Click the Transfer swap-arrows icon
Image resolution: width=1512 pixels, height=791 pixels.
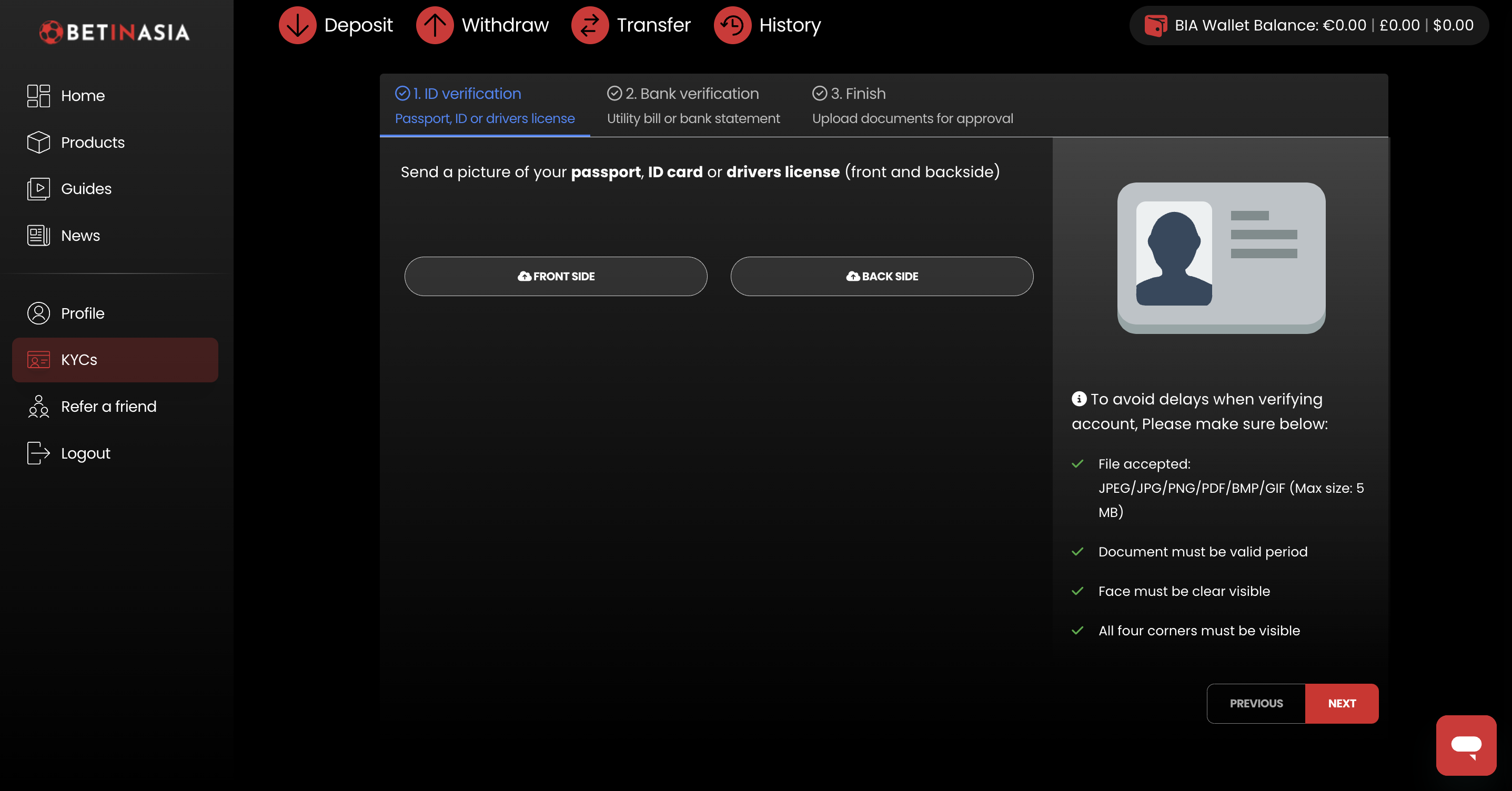click(589, 25)
